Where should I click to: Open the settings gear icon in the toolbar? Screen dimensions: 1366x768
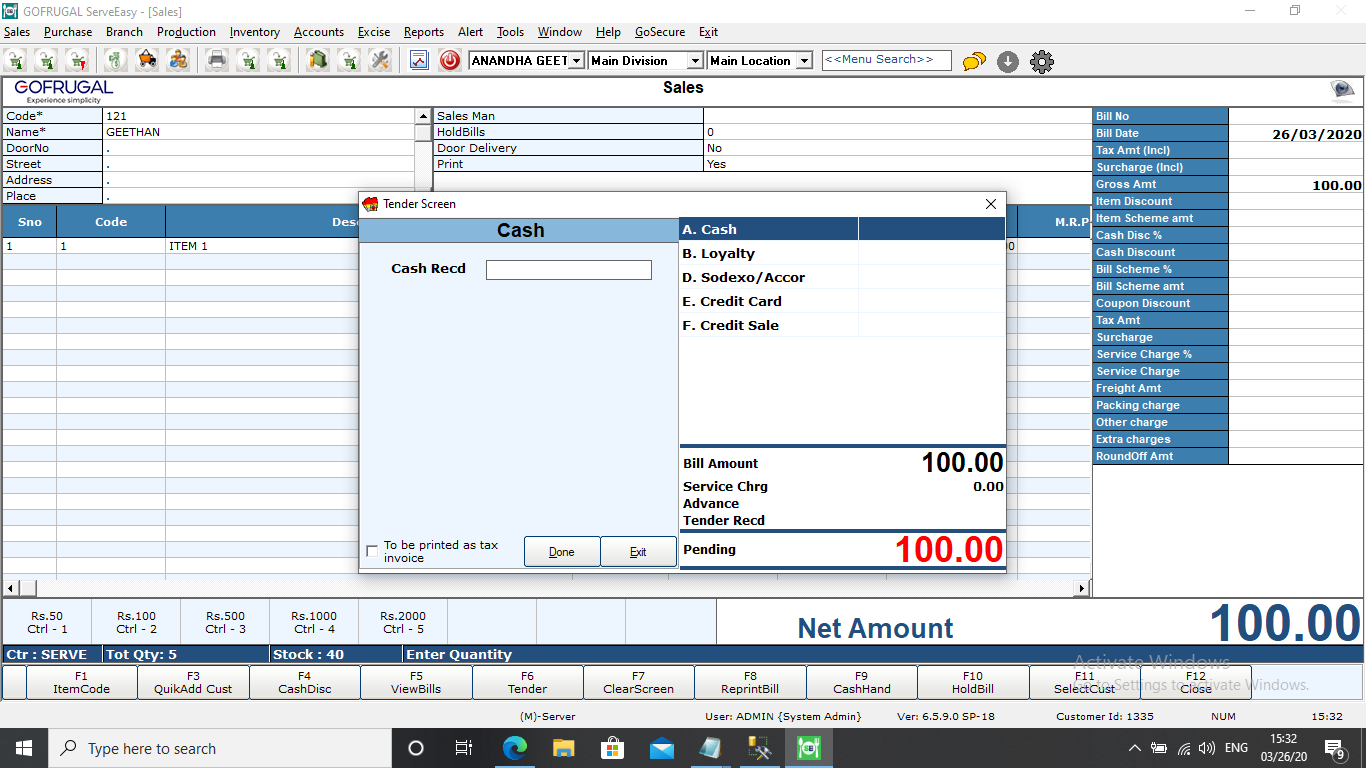point(1042,62)
